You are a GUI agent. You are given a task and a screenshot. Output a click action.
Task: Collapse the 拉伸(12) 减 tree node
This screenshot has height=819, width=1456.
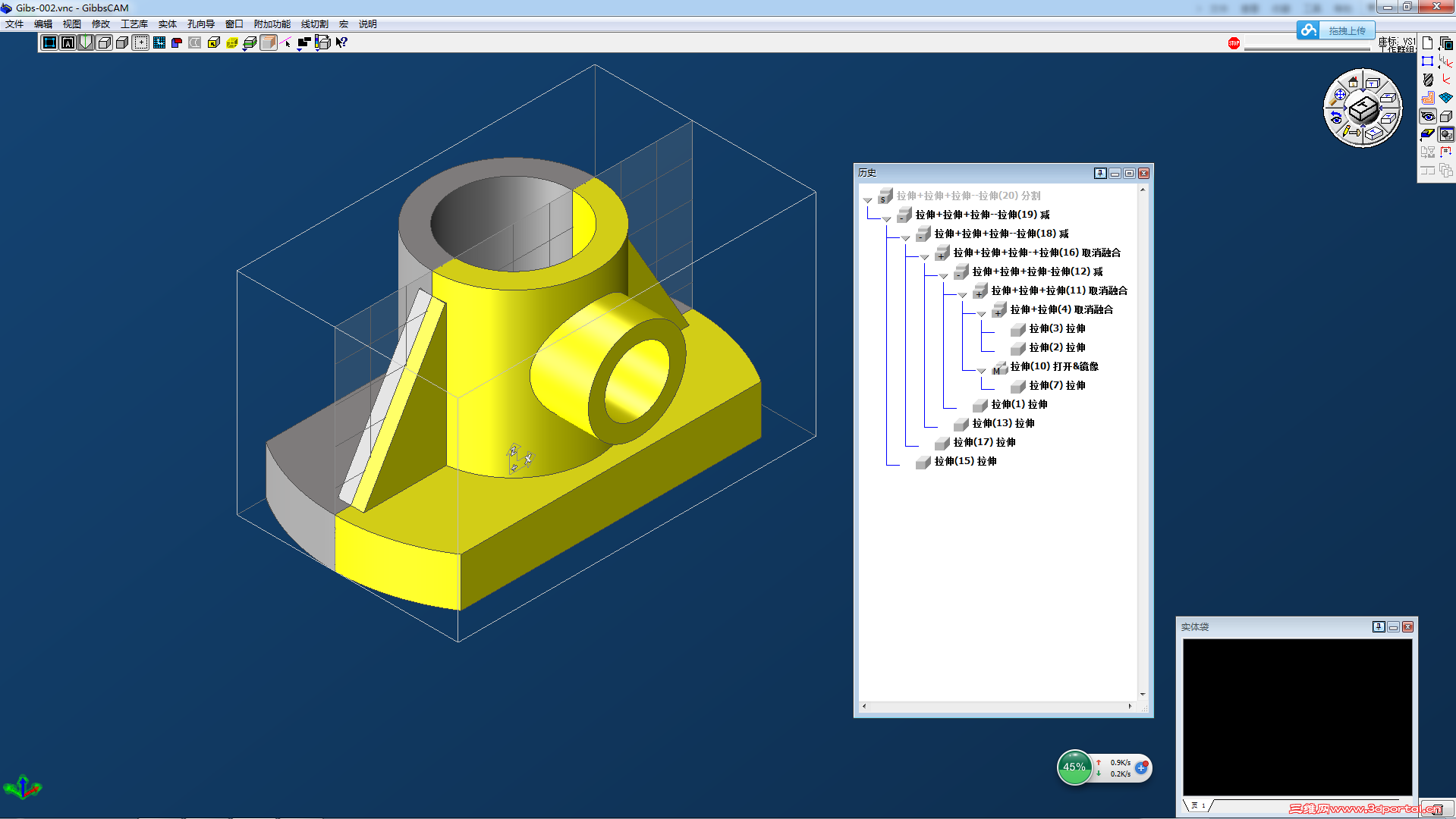click(x=943, y=276)
